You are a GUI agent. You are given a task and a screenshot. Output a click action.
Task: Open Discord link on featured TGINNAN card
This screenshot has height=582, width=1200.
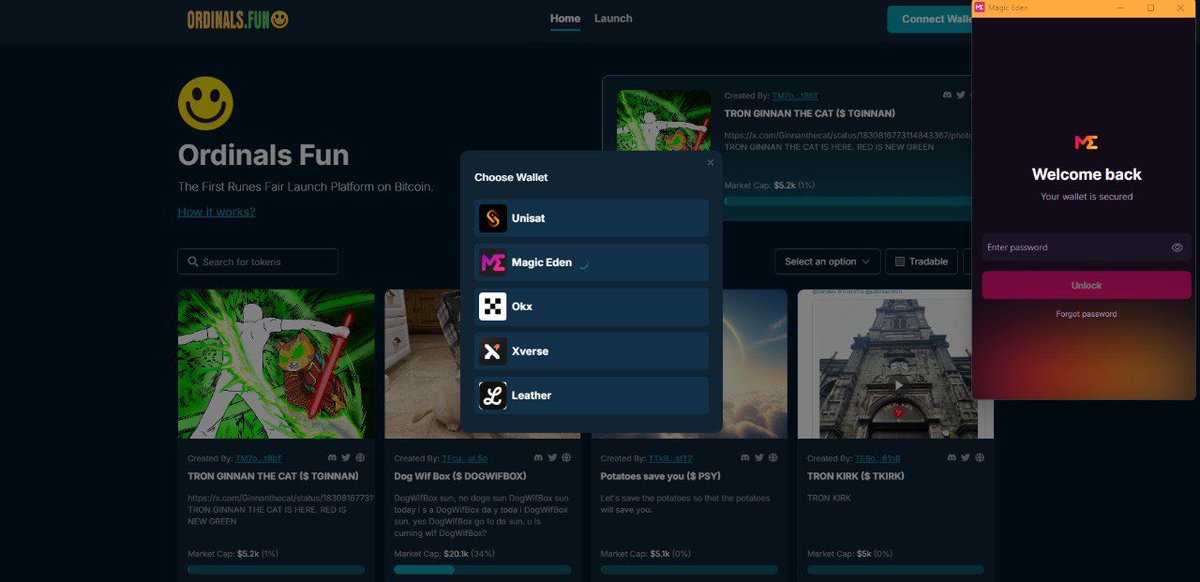pyautogui.click(x=947, y=95)
